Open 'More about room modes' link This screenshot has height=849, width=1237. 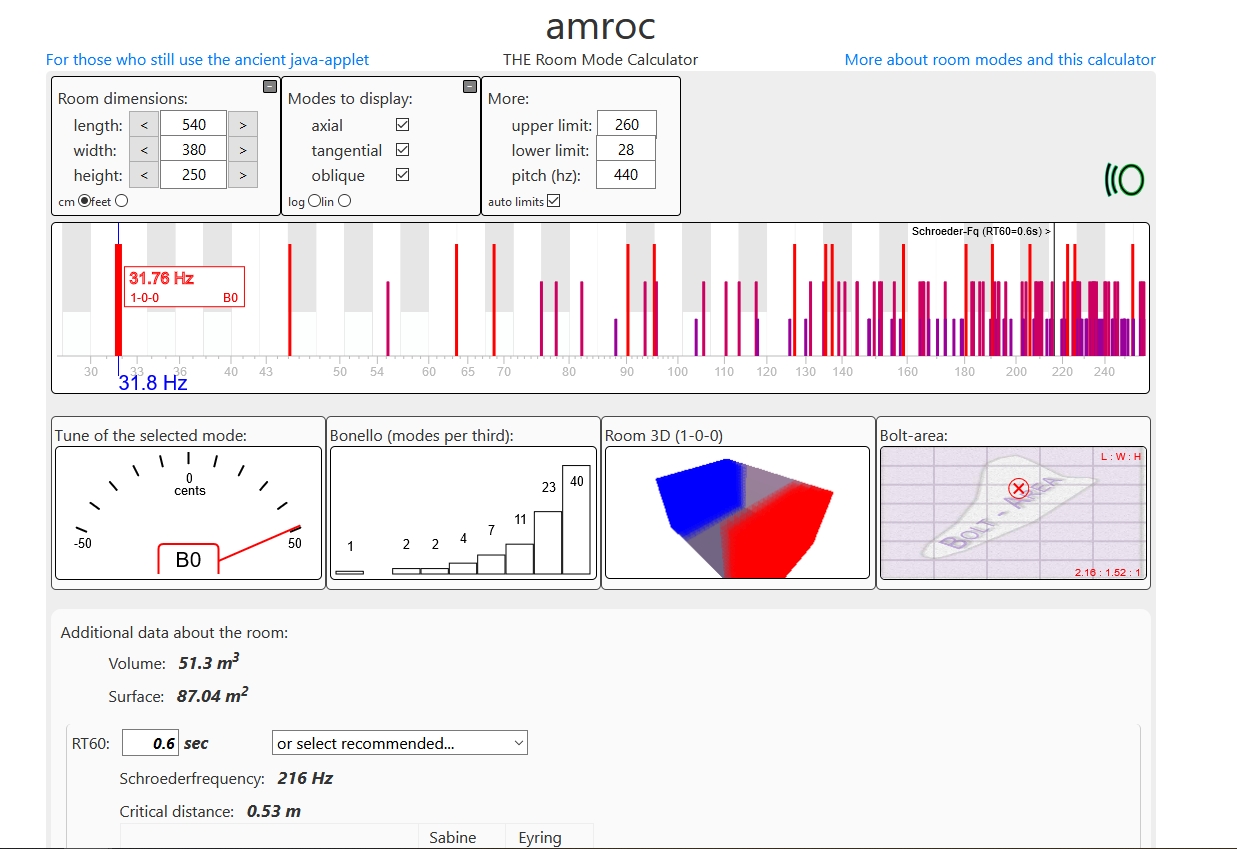pos(1000,60)
